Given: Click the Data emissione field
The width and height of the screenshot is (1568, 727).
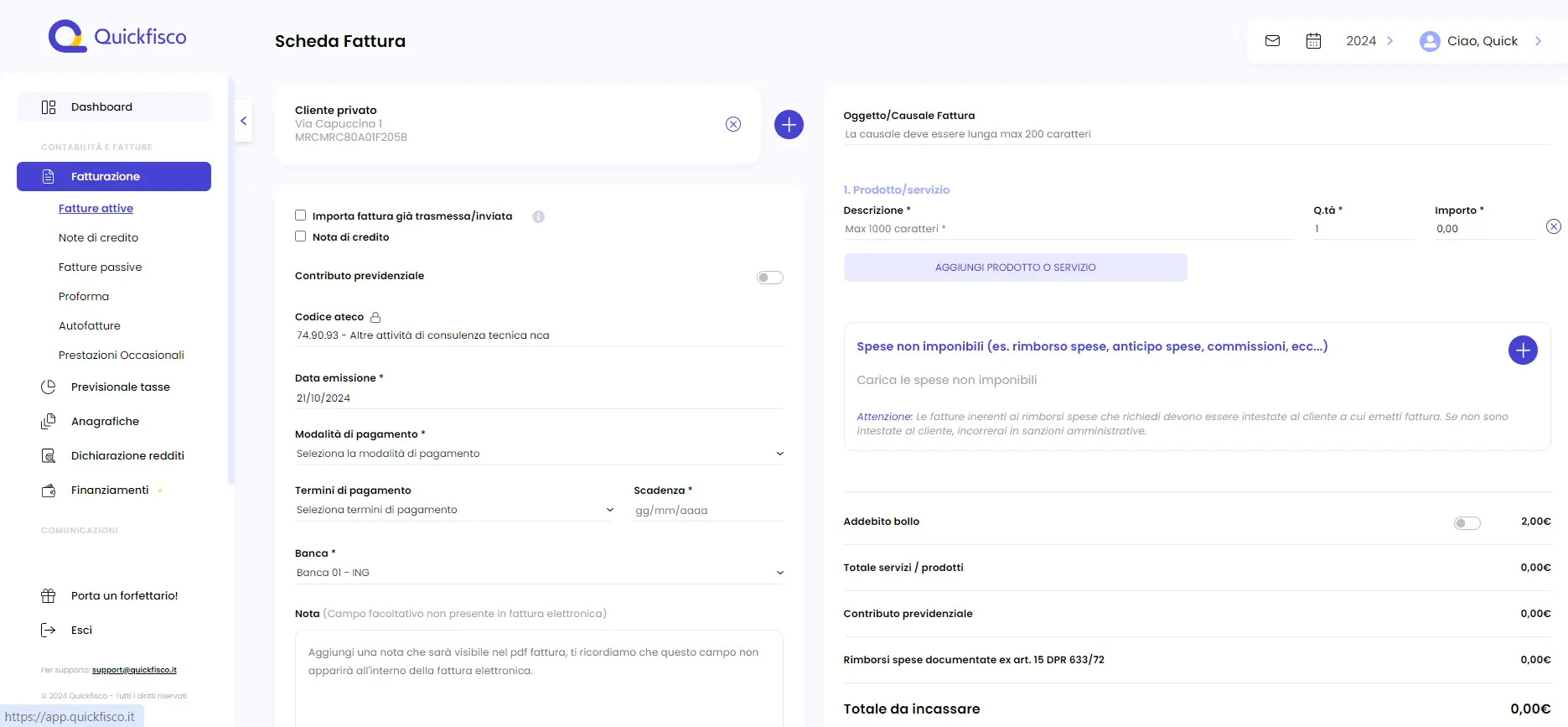Looking at the screenshot, I should (x=539, y=398).
